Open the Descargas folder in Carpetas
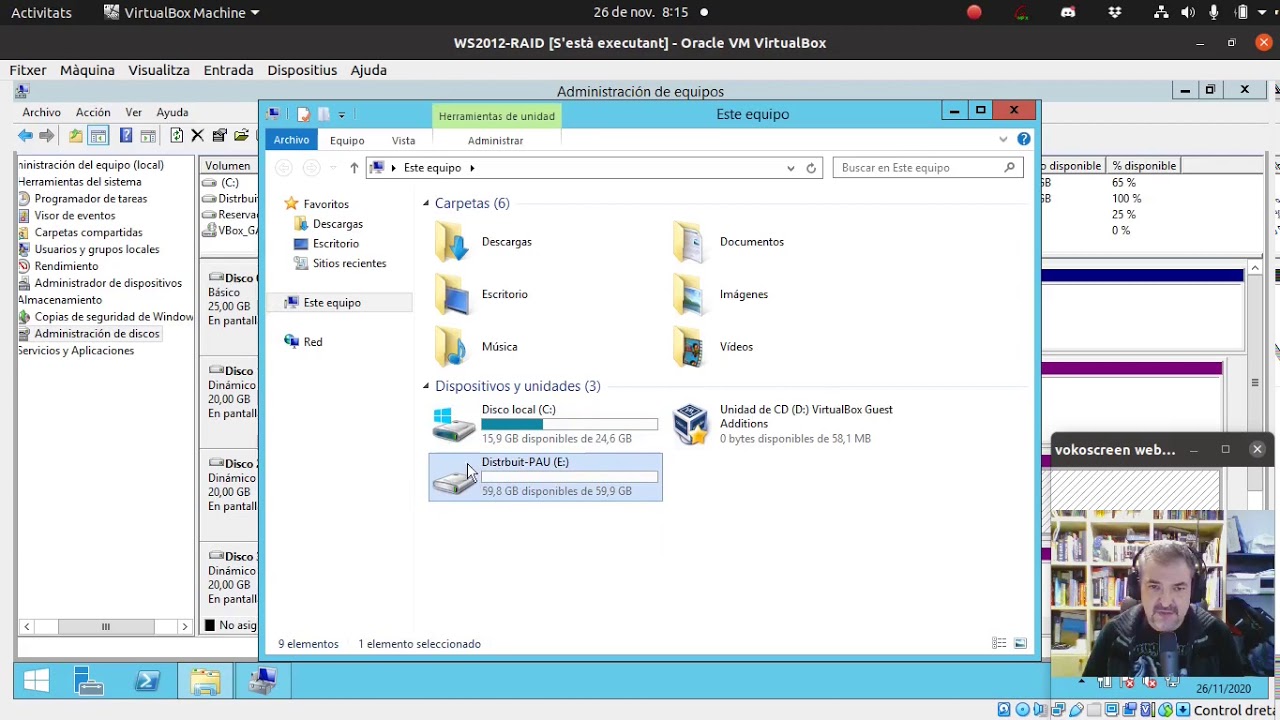This screenshot has width=1280, height=720. (484, 242)
